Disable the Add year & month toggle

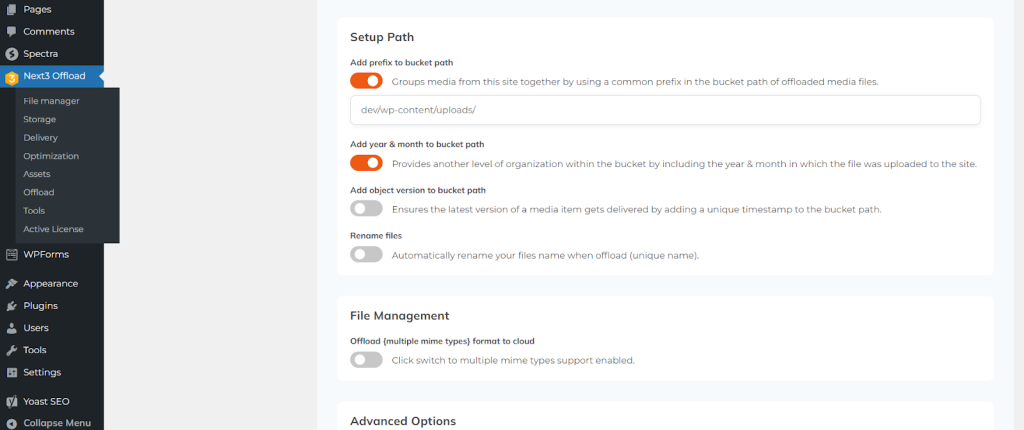click(x=366, y=163)
